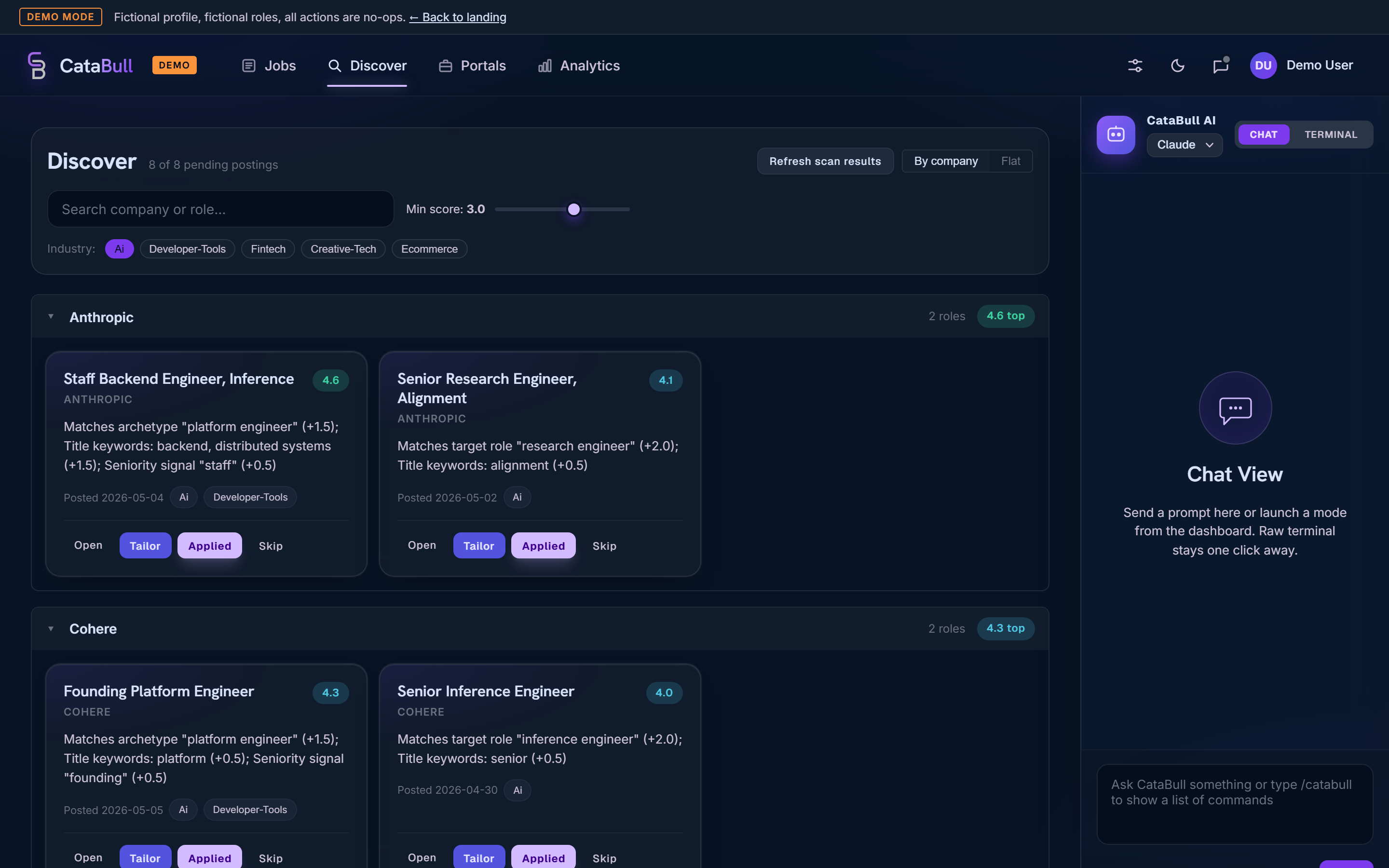Click the CataBull logo icon
1389x868 pixels.
tap(37, 66)
